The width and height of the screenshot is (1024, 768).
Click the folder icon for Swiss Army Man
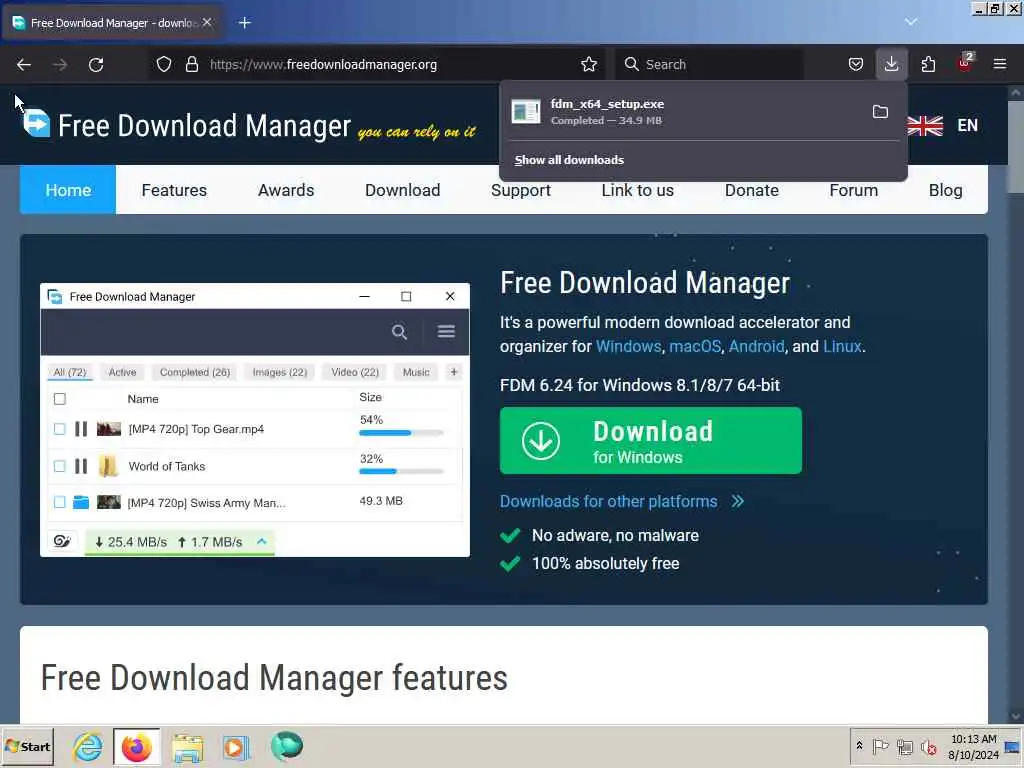(81, 502)
